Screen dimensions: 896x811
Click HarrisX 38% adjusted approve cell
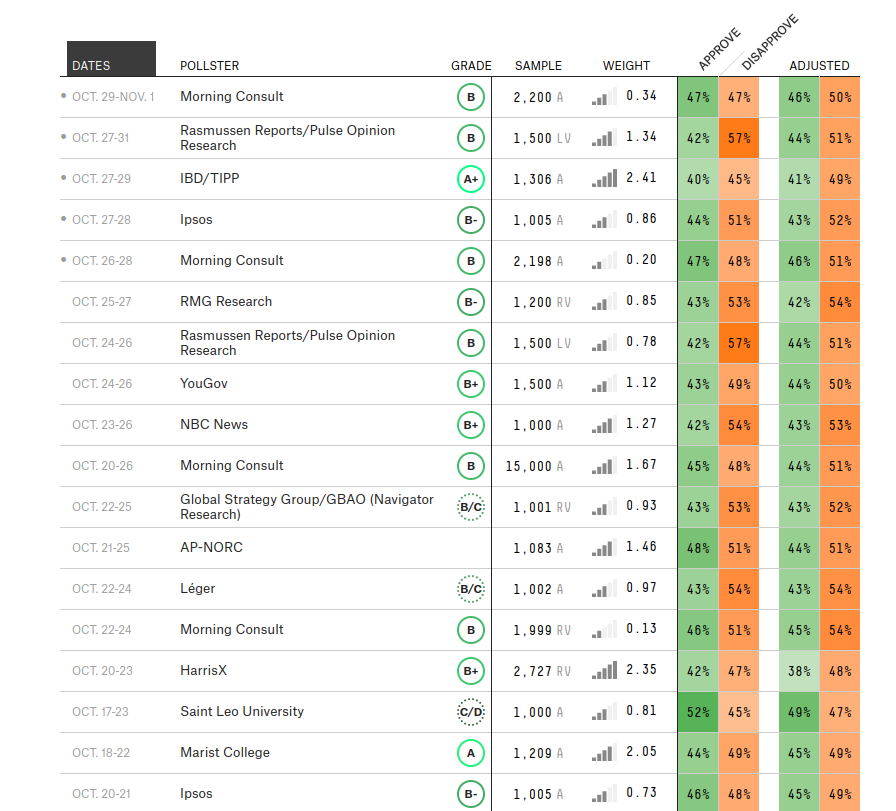coord(799,671)
